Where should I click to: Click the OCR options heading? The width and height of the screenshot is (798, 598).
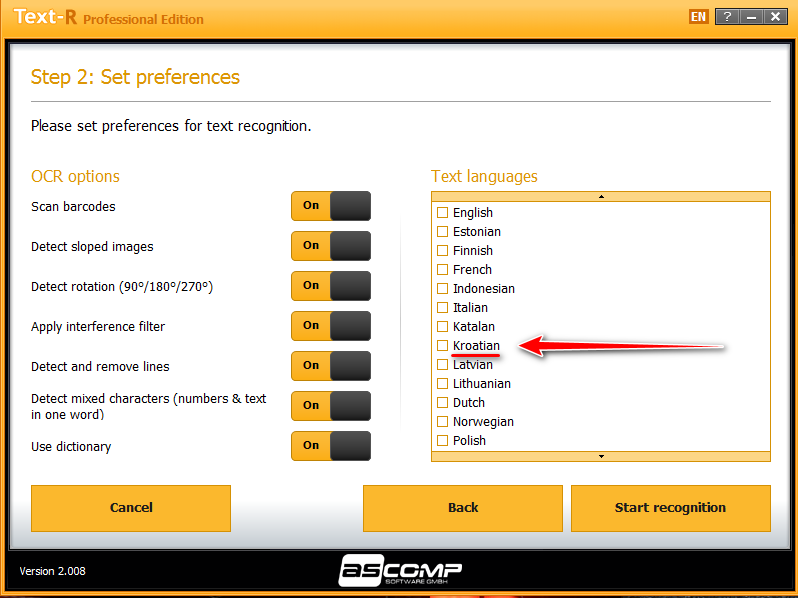tap(75, 176)
